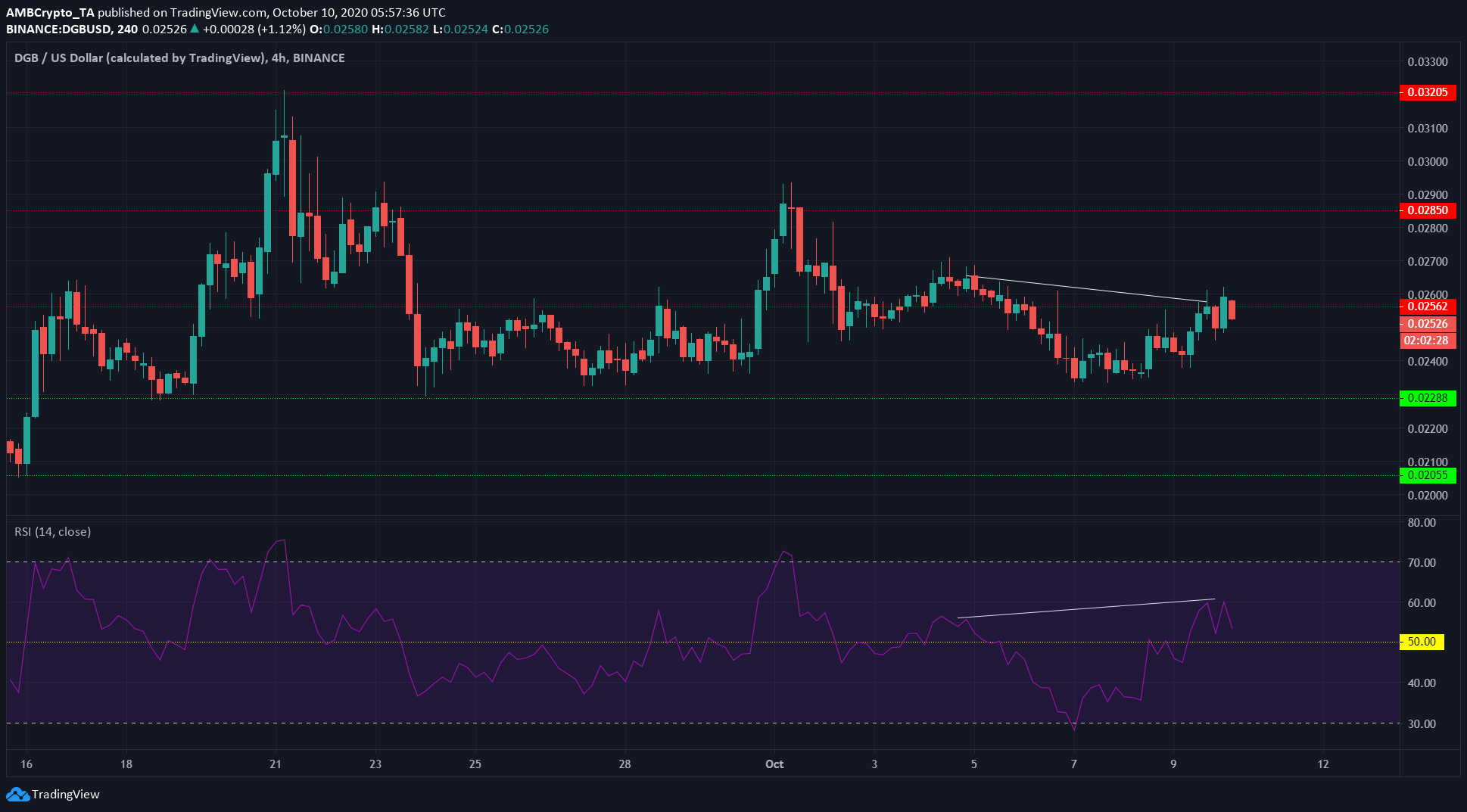1467x812 pixels.
Task: Click the 0.03205 red price label
Action: 1428,92
